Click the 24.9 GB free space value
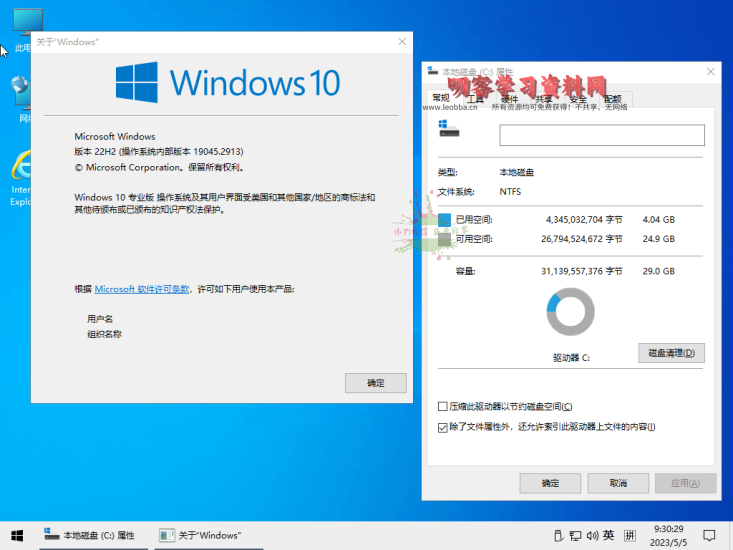 [x=659, y=239]
